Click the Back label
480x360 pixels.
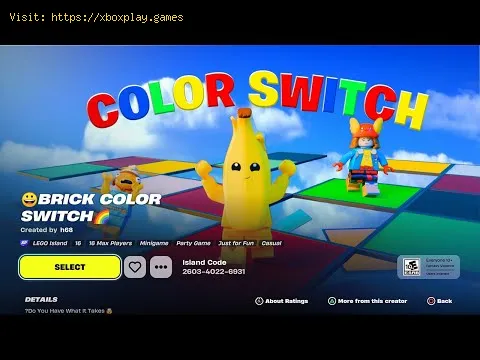point(445,301)
